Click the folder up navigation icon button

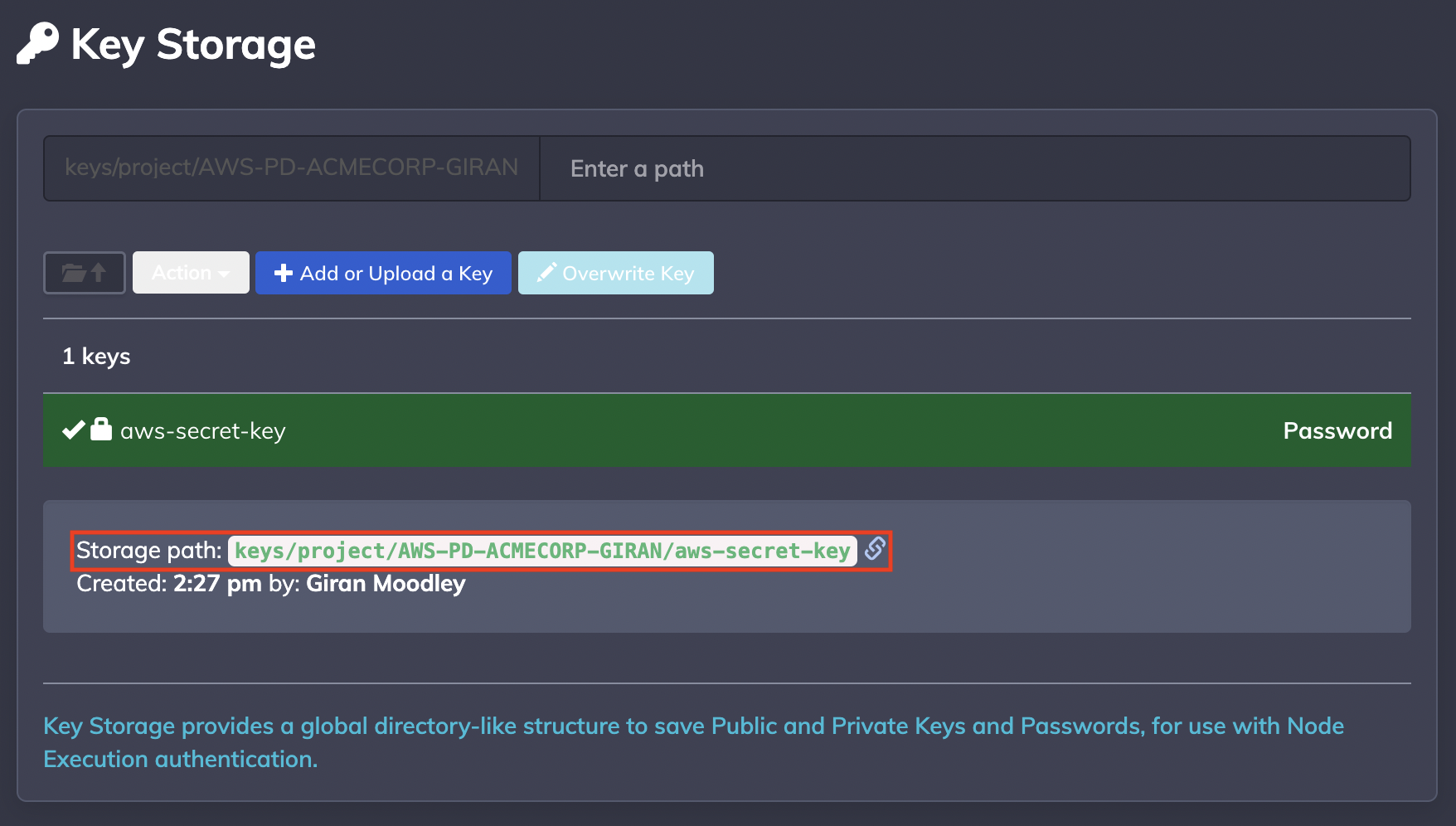85,273
